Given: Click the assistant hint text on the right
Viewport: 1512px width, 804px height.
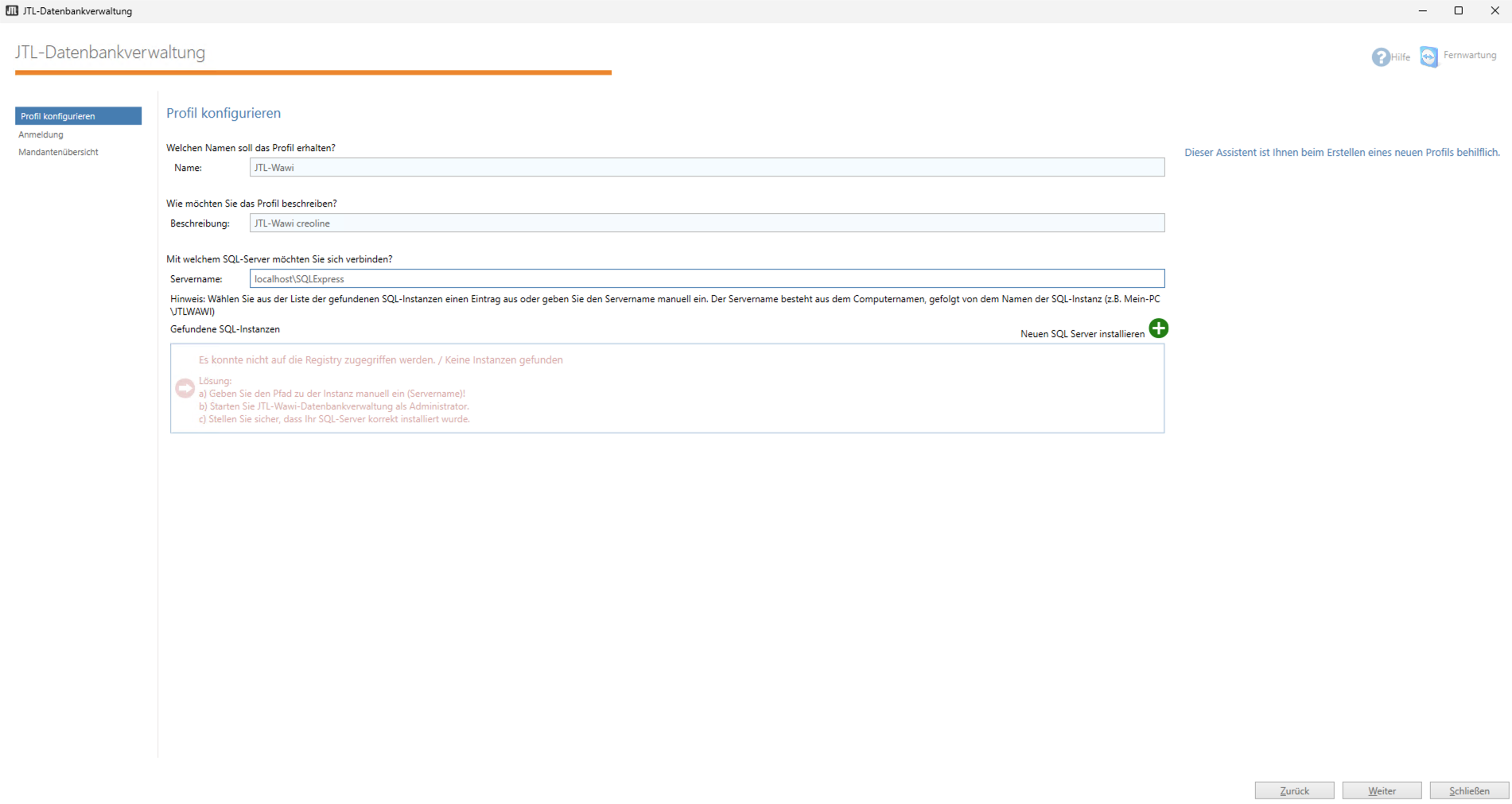Looking at the screenshot, I should coord(1342,153).
